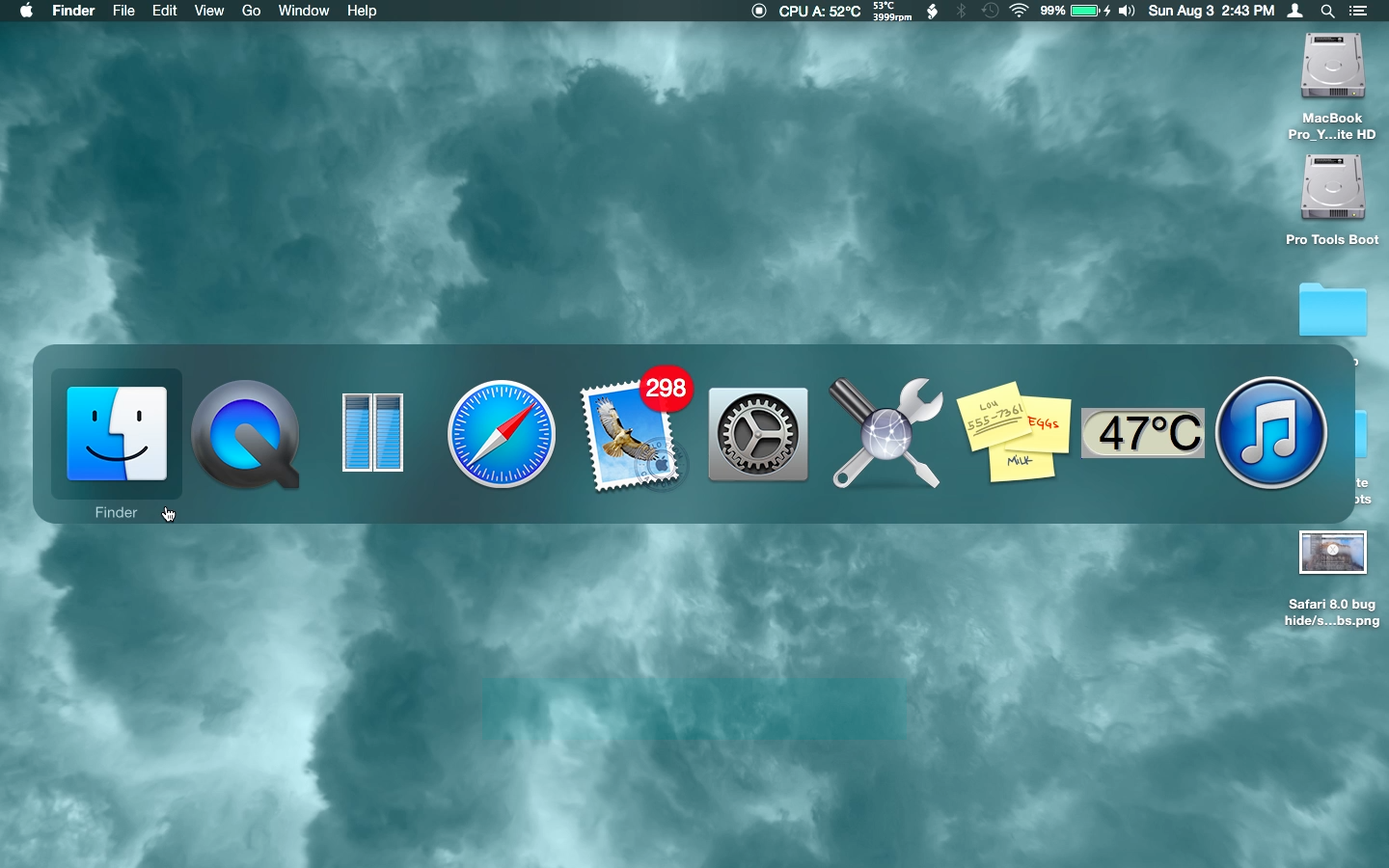Select the wrench and screwdriver utility icon

pos(886,434)
